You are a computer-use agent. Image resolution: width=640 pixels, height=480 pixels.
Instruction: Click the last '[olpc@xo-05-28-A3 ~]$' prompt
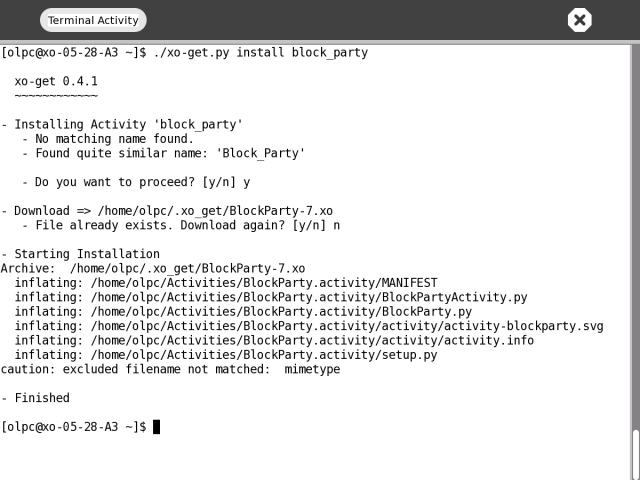[x=74, y=427]
